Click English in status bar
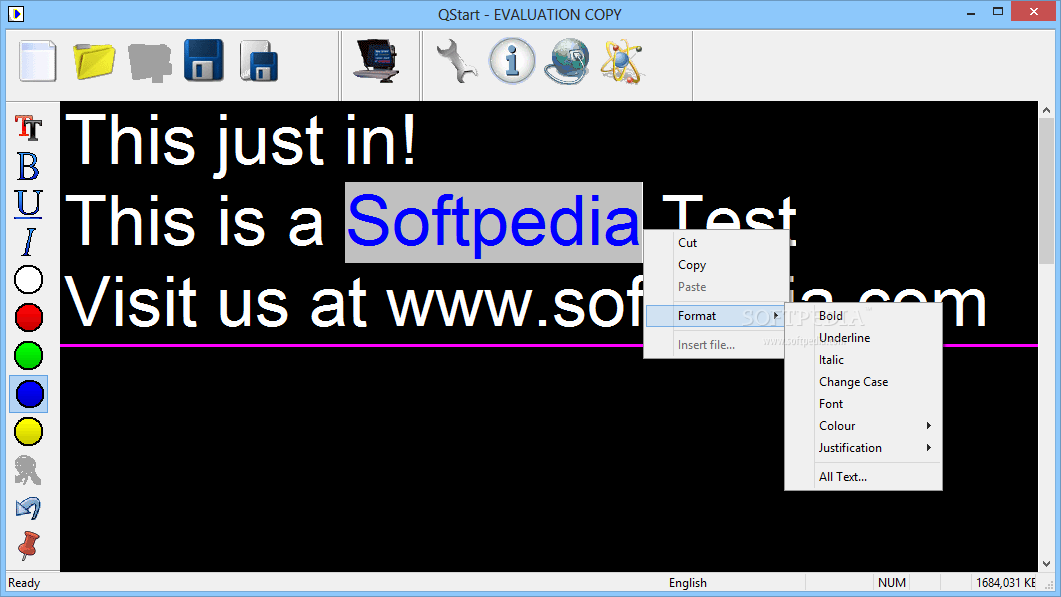Viewport: 1061px width, 597px height. pyautogui.click(x=687, y=583)
